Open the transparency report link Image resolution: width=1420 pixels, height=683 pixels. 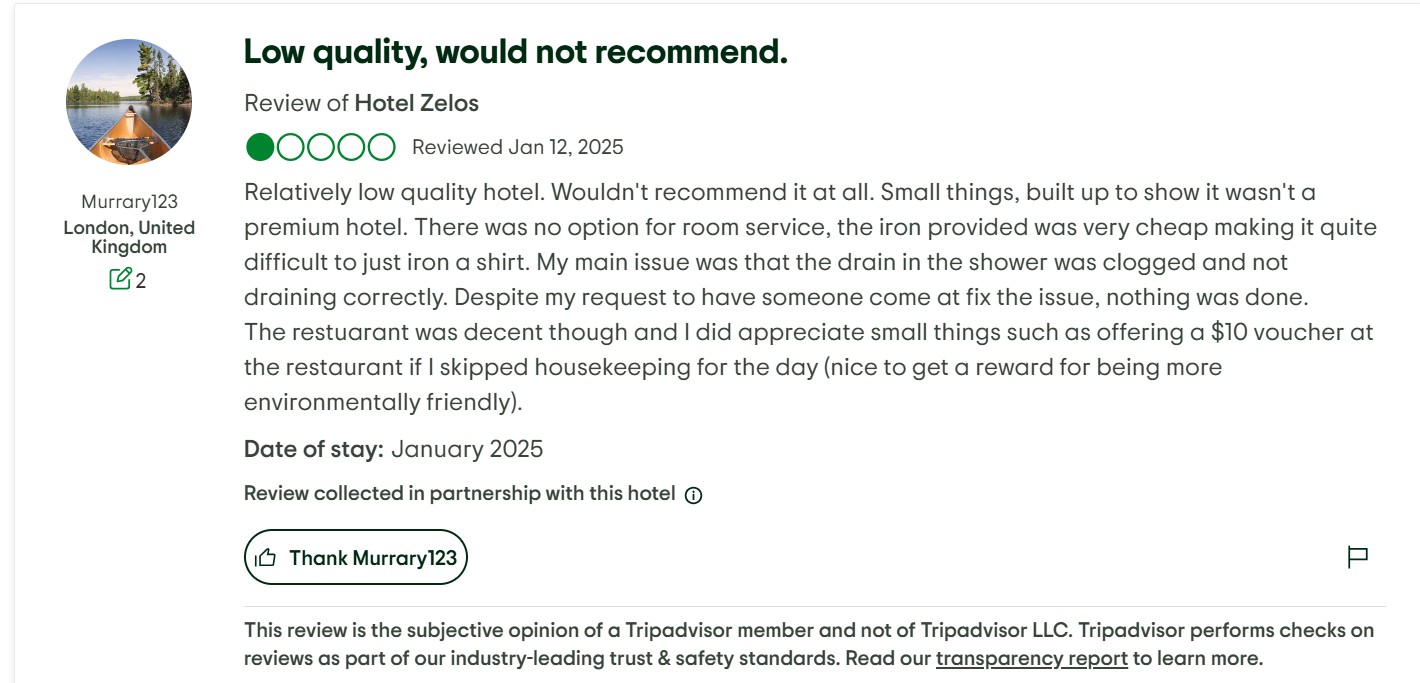tap(1032, 659)
